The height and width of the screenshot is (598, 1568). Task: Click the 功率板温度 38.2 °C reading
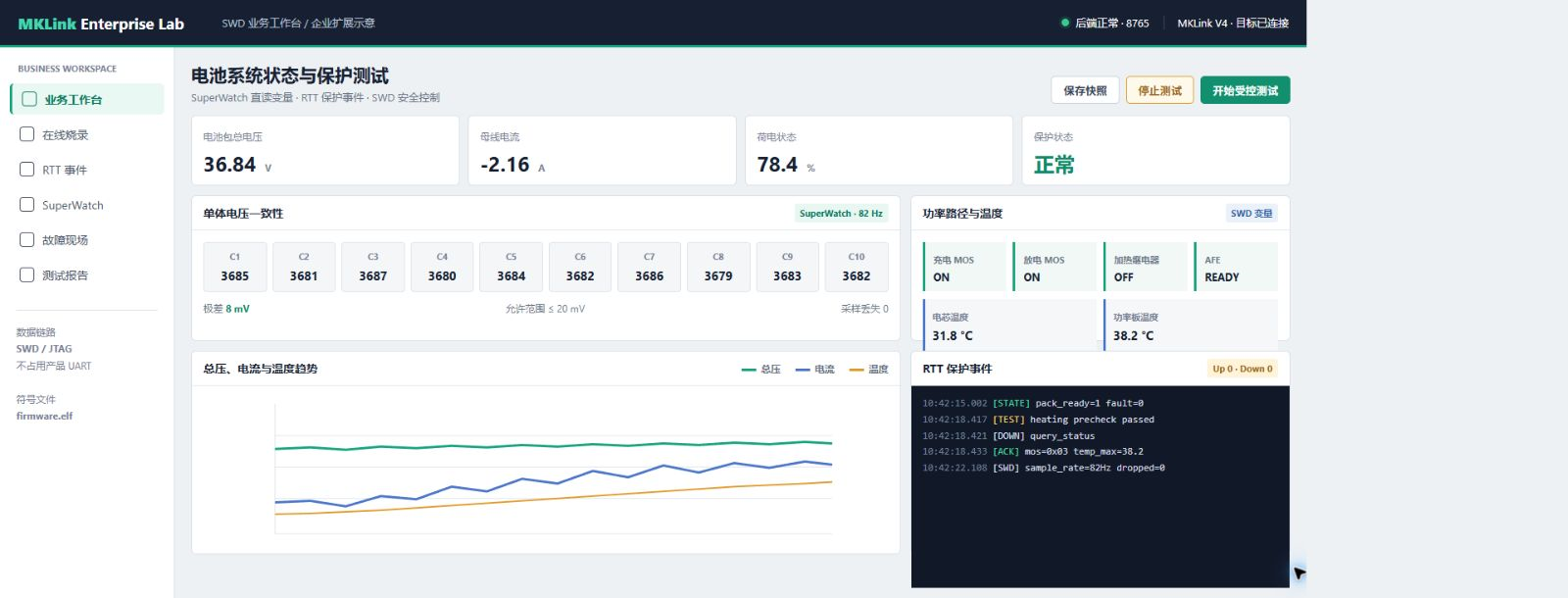(1191, 324)
